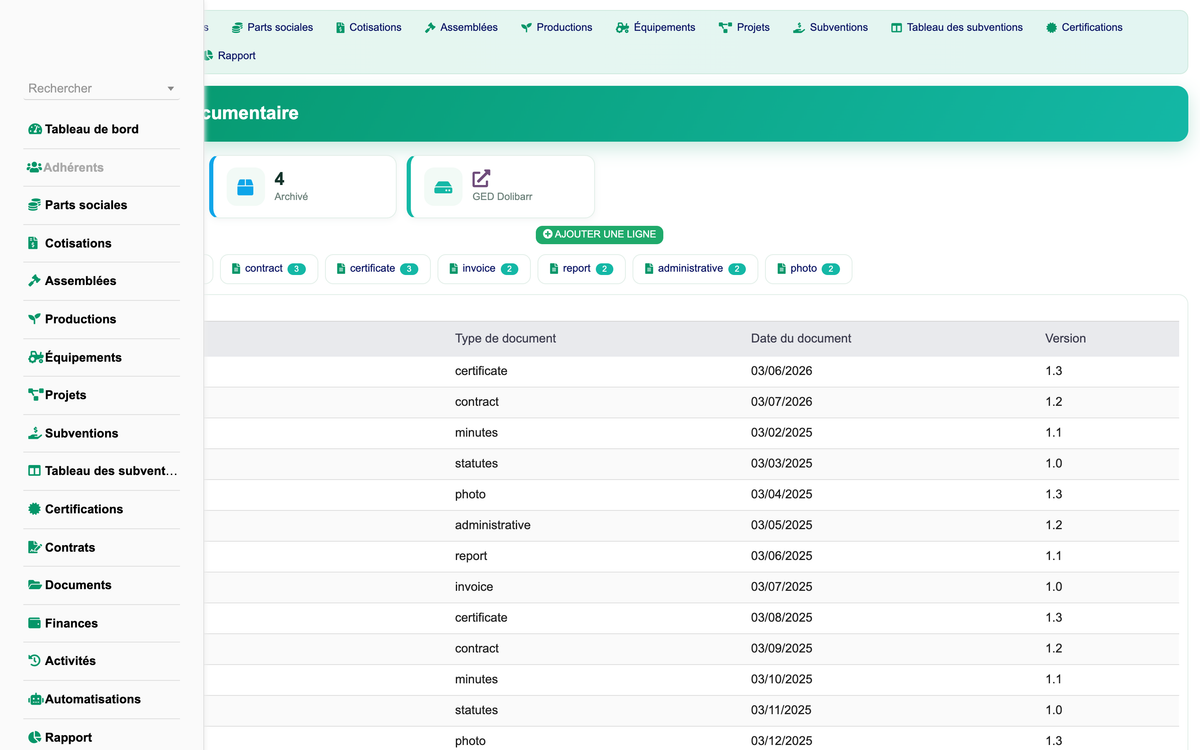Click the date 03/02/2025 cell
The image size is (1200, 750).
(x=782, y=433)
